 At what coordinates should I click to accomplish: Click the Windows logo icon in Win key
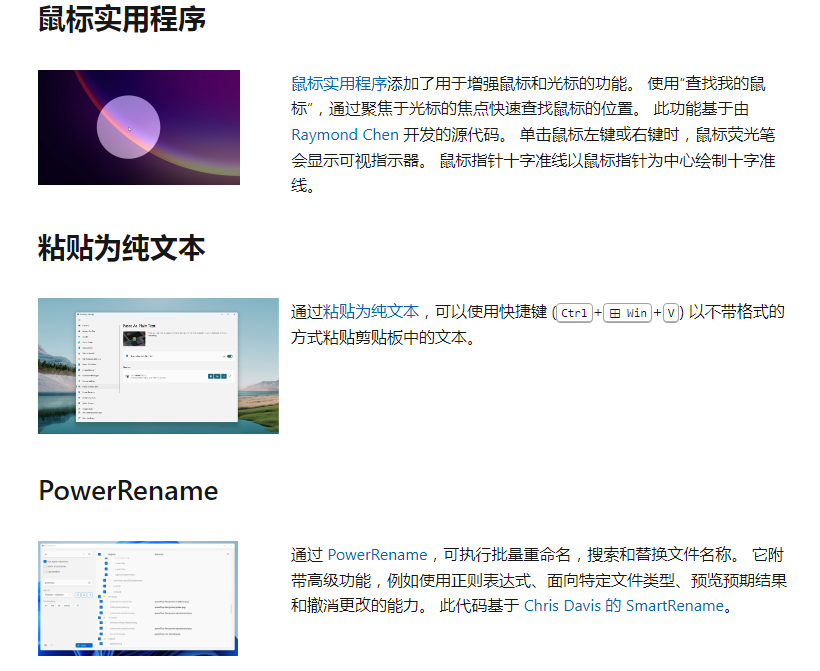(615, 313)
